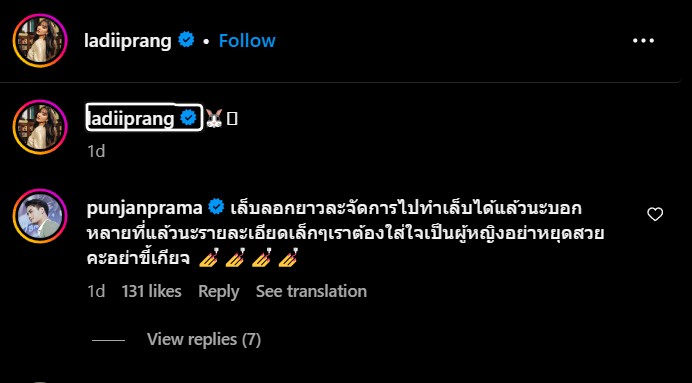Click the verified badge next to the Follow link
Screen dimensions: 692x383
(x=186, y=41)
